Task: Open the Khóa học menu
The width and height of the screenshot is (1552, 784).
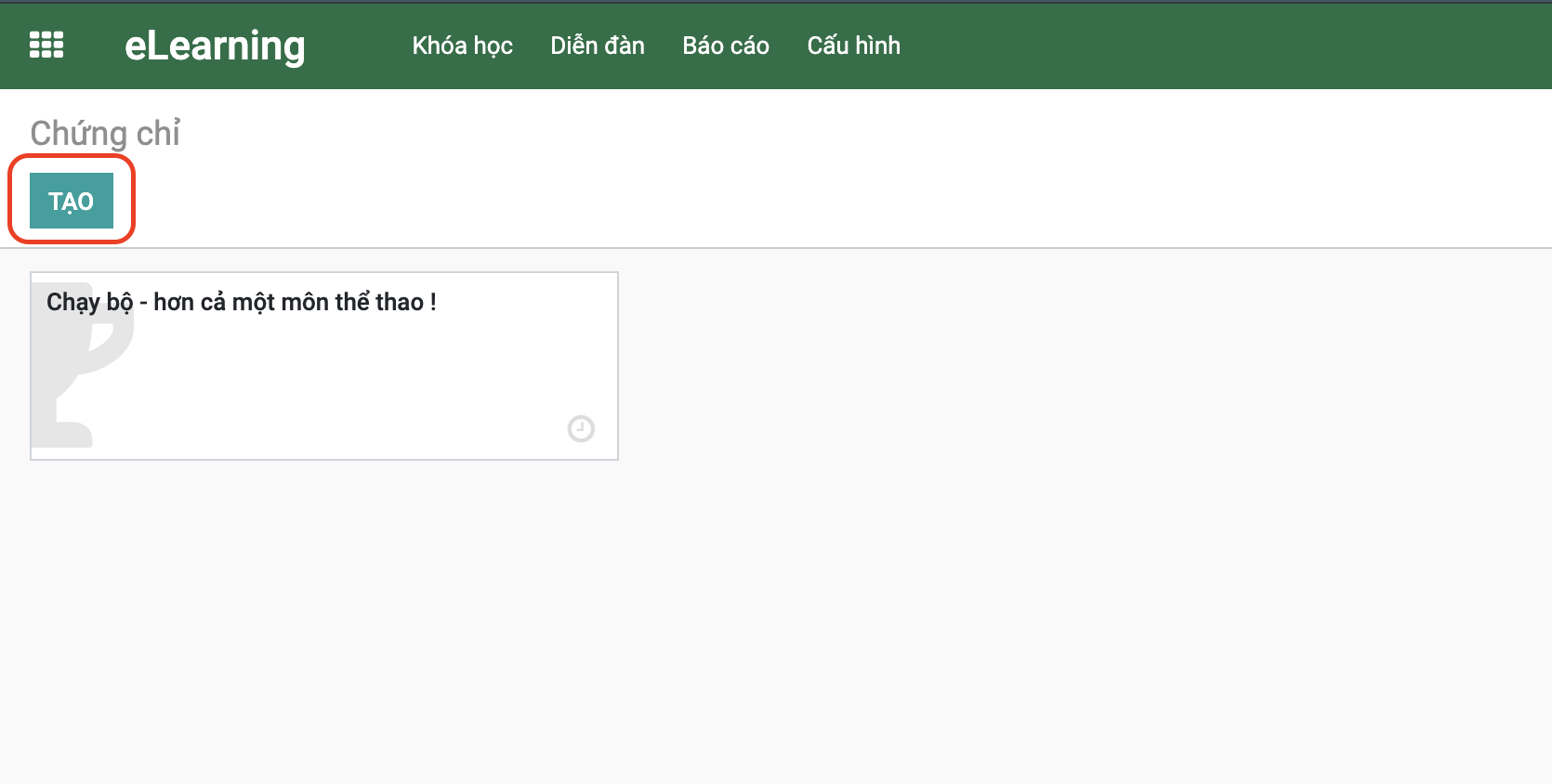Action: (x=462, y=46)
